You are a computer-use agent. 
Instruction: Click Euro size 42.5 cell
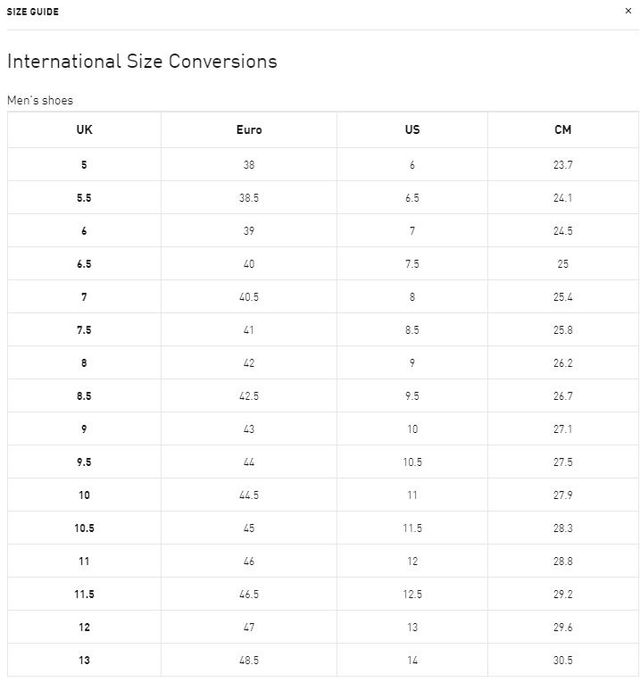tap(249, 396)
